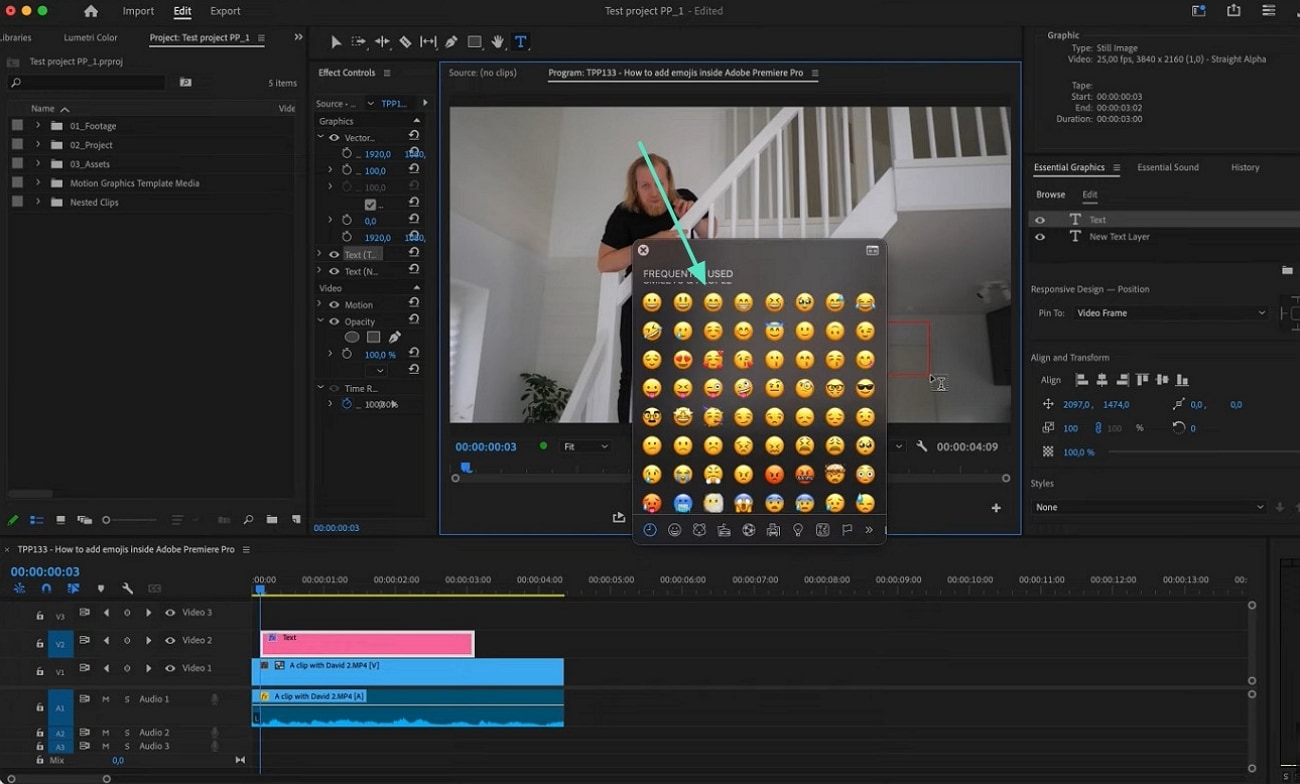Select the Type tool in the toolbar
The image size is (1300, 784).
520,41
